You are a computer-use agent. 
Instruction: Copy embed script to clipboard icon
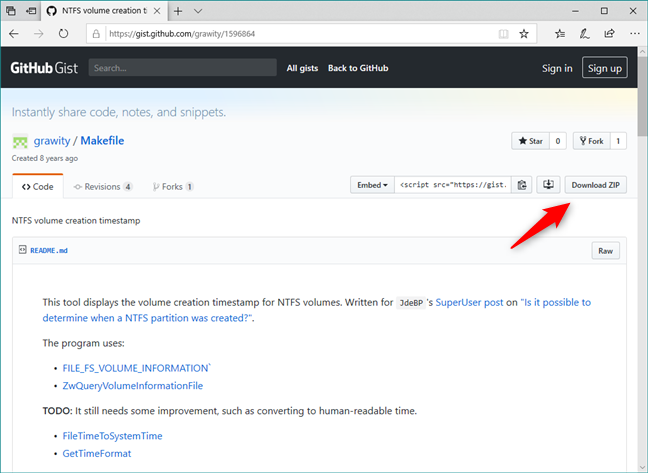pyautogui.click(x=522, y=185)
